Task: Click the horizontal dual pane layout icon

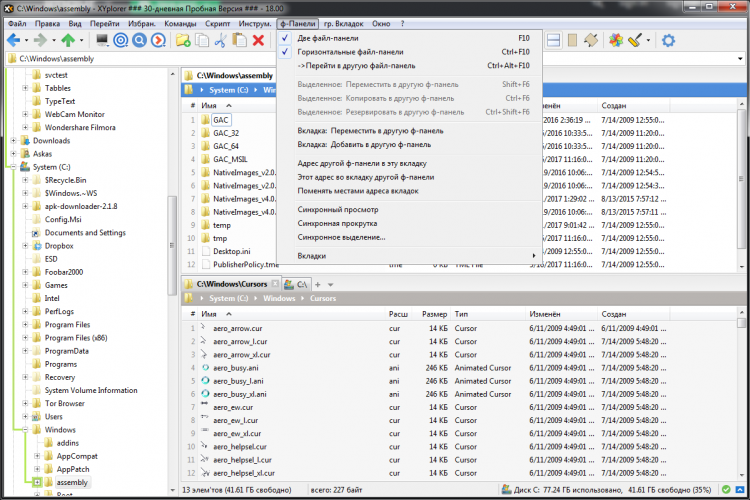Action: 553,41
